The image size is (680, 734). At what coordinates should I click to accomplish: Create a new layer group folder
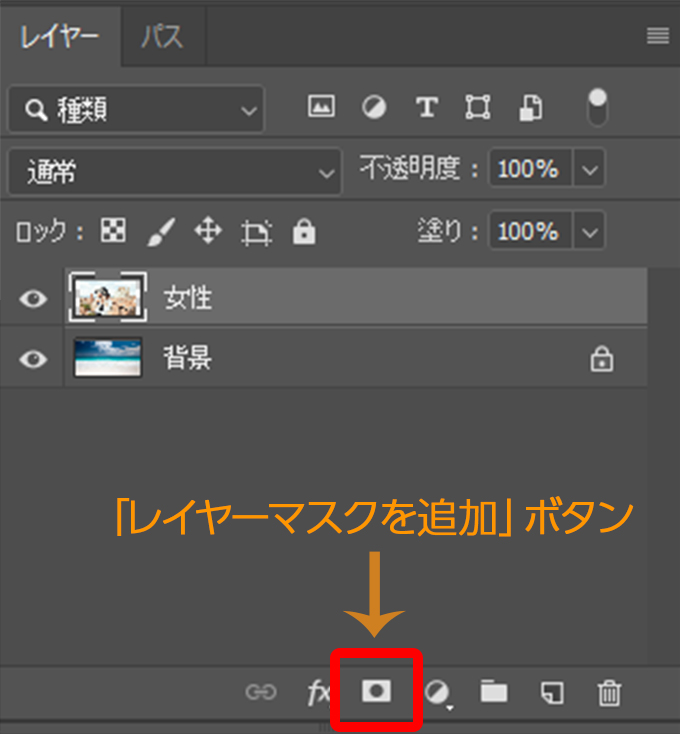[x=493, y=692]
